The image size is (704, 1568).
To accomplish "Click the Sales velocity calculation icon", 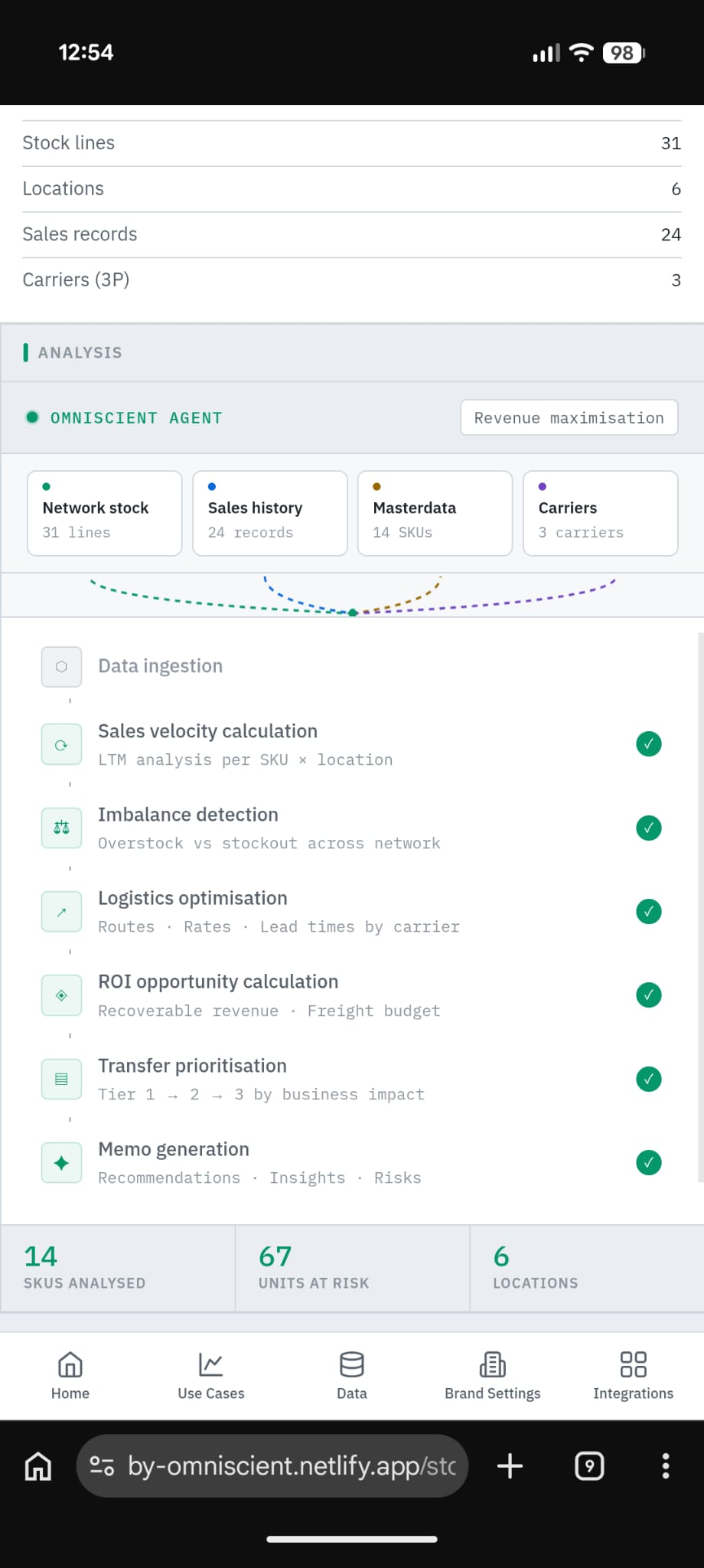I will coord(61,745).
